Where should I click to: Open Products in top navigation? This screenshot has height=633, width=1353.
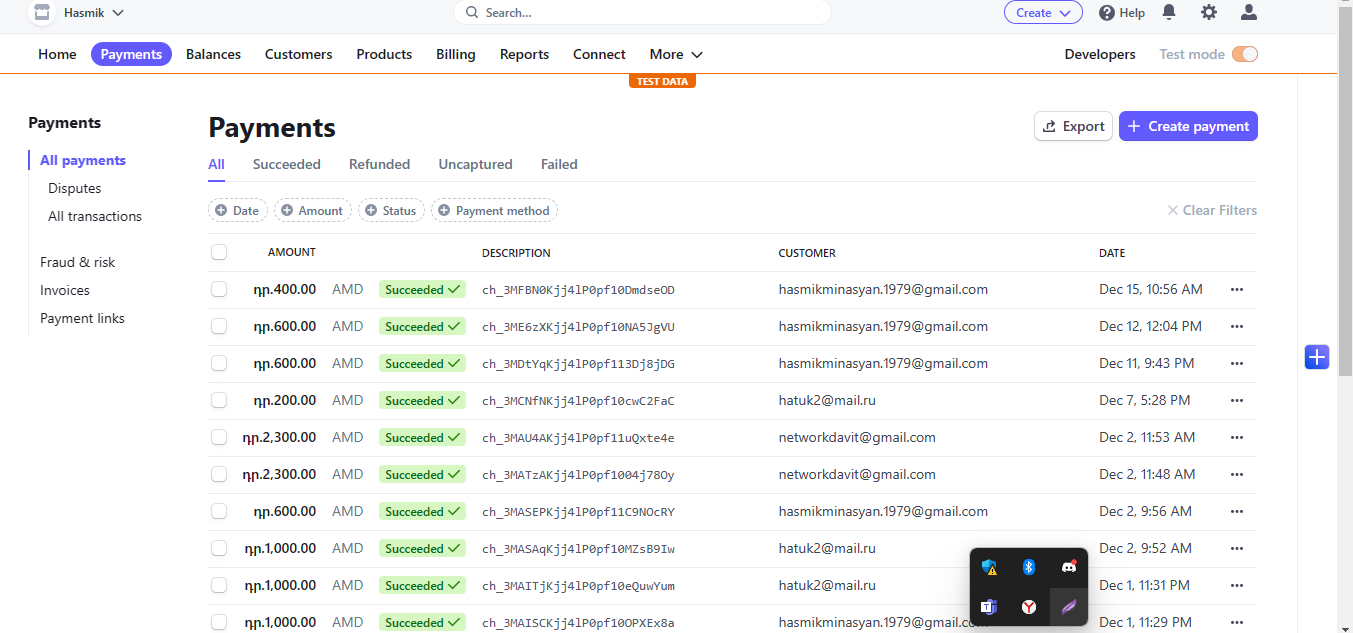coord(384,54)
